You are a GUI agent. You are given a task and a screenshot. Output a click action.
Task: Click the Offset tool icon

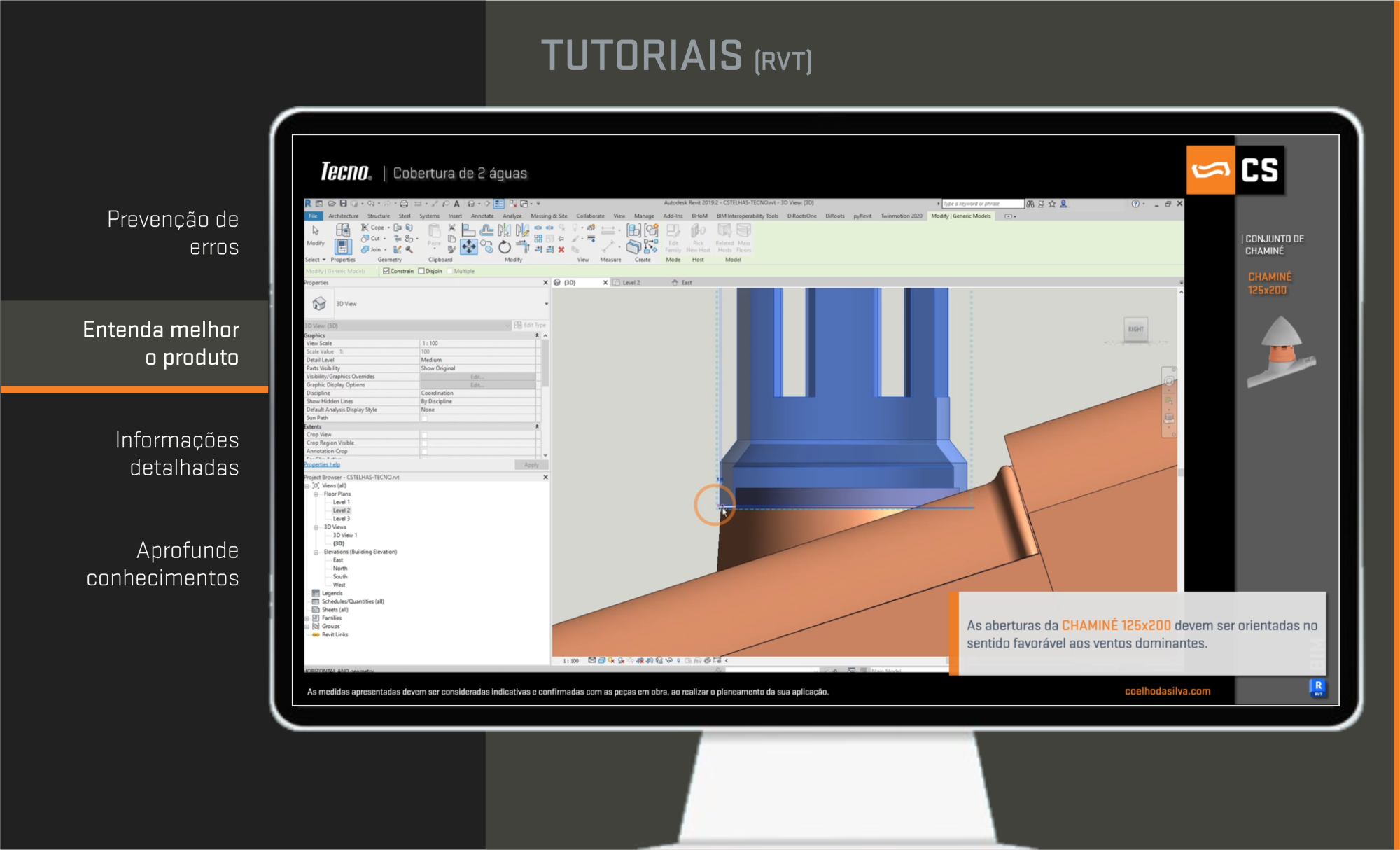tap(486, 230)
